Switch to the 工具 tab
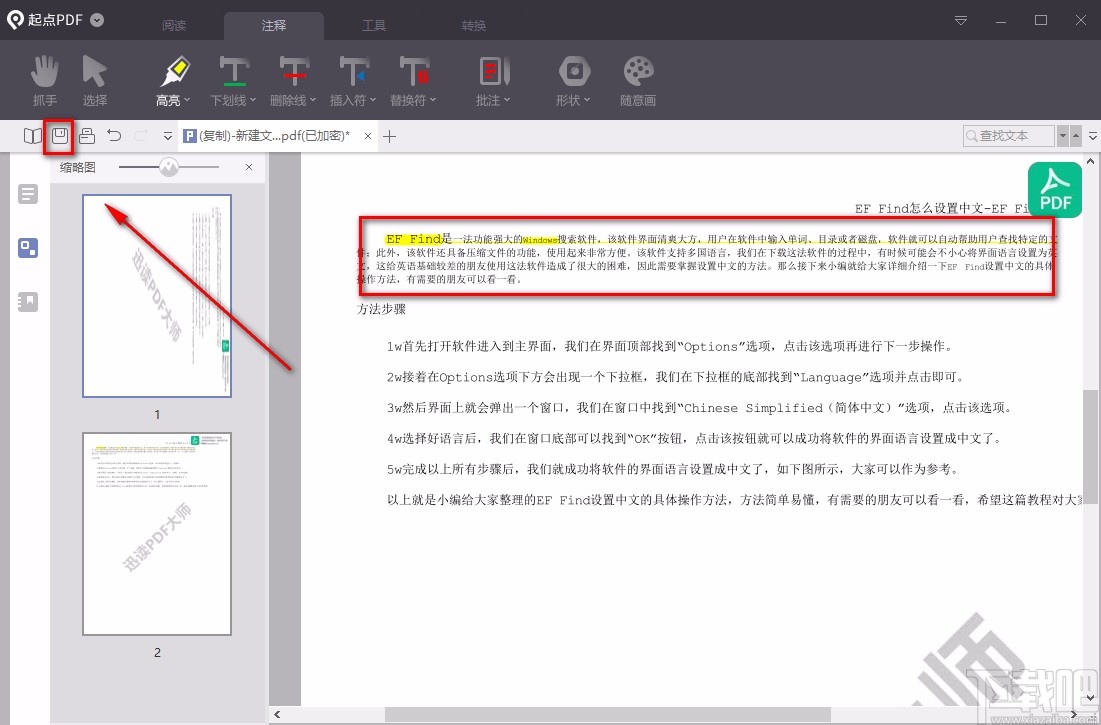1101x725 pixels. 374,26
